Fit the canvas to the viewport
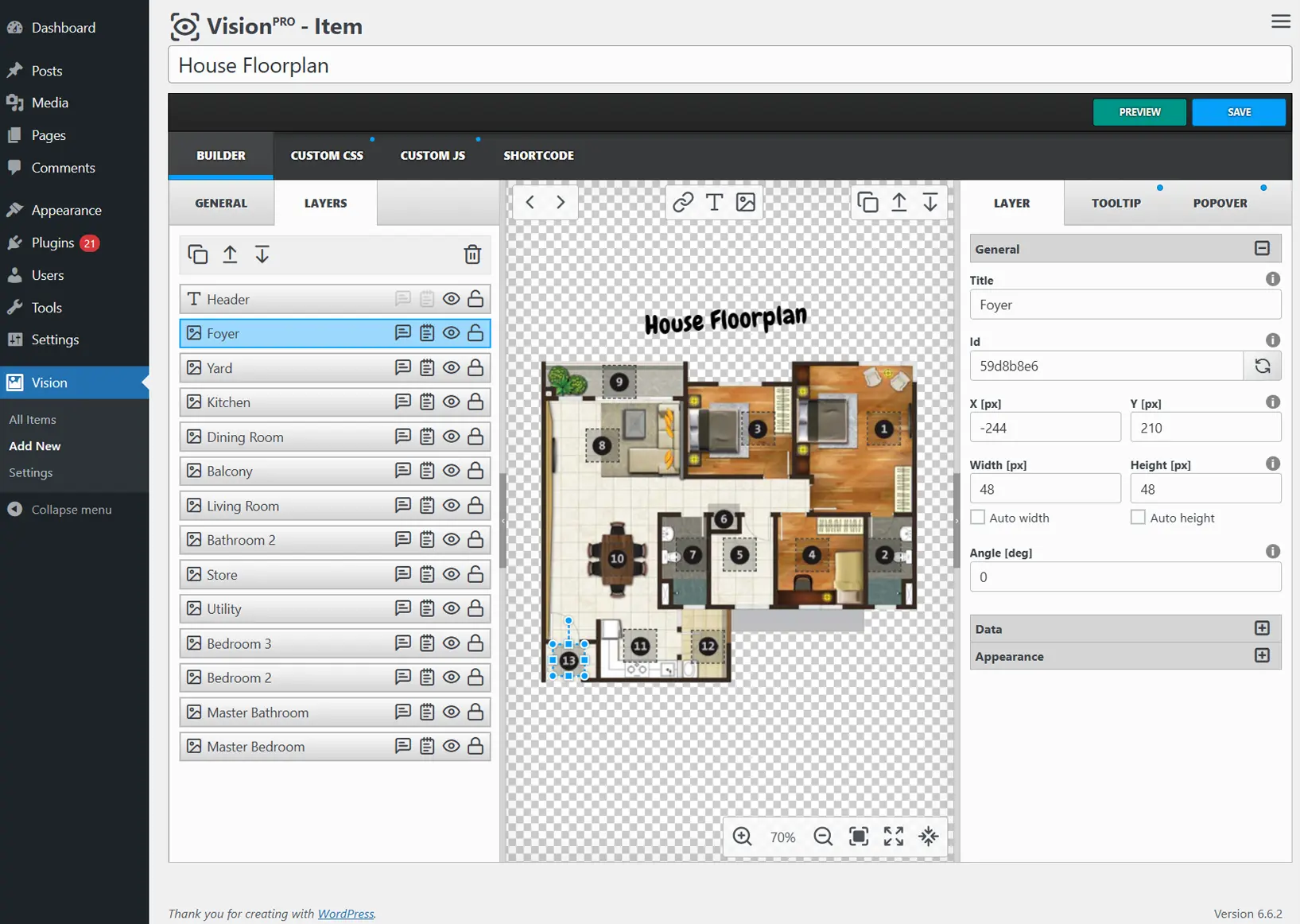 point(858,836)
